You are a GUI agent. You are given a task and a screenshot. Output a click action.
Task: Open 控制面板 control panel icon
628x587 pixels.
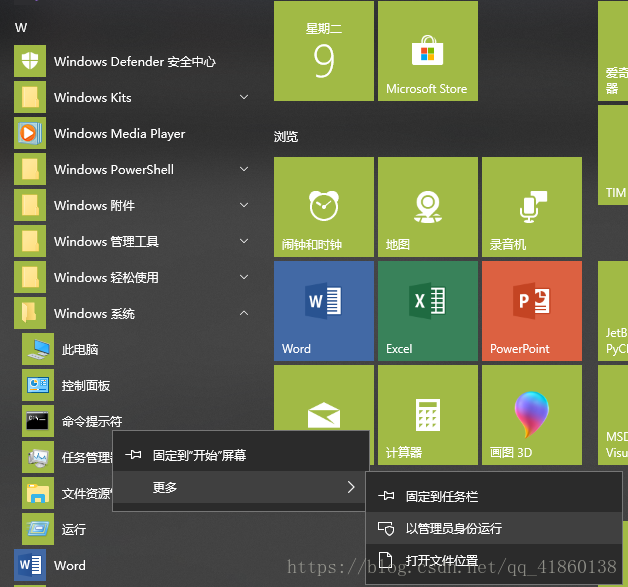38,385
